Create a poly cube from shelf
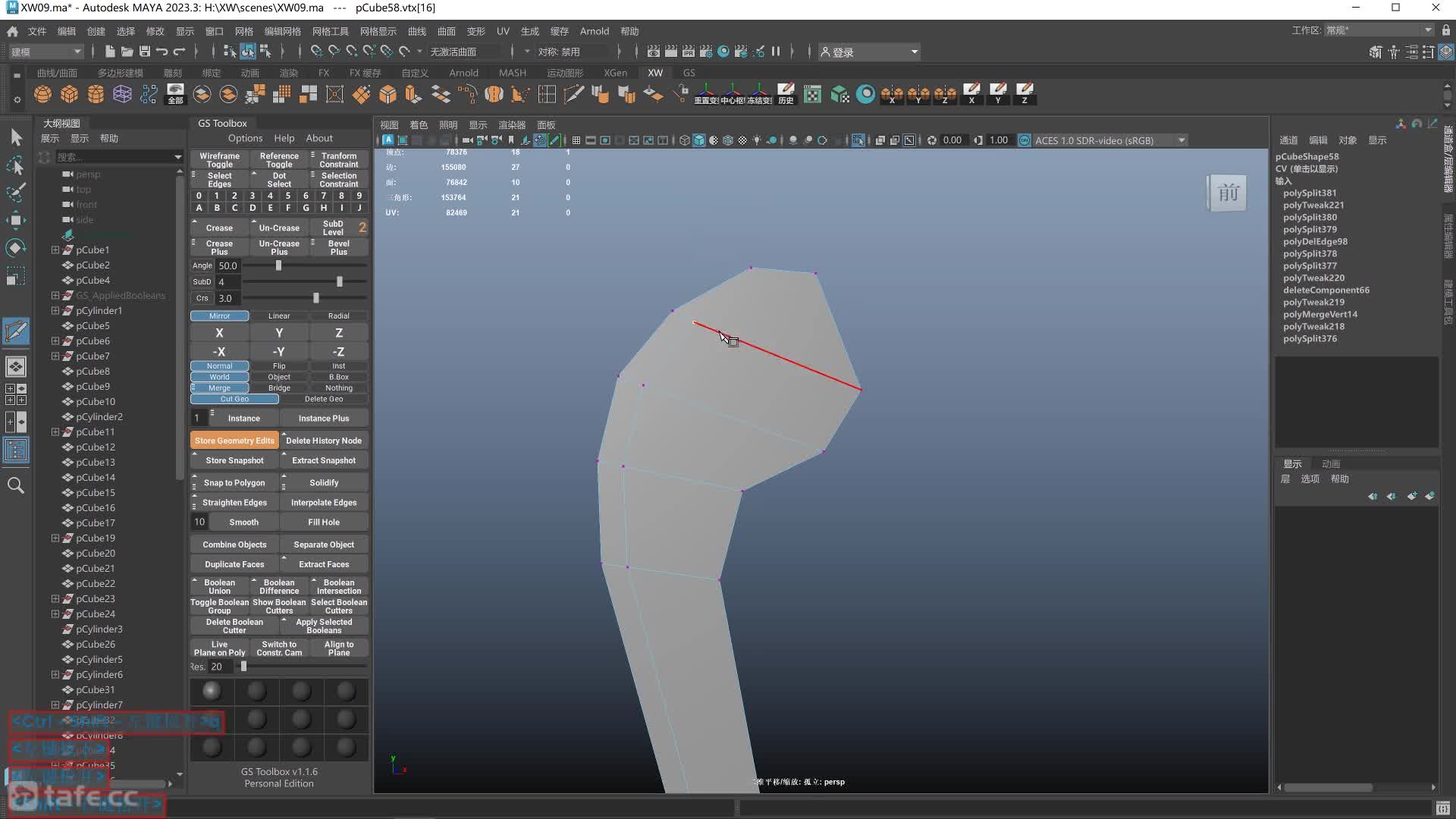The width and height of the screenshot is (1456, 819). coord(70,94)
